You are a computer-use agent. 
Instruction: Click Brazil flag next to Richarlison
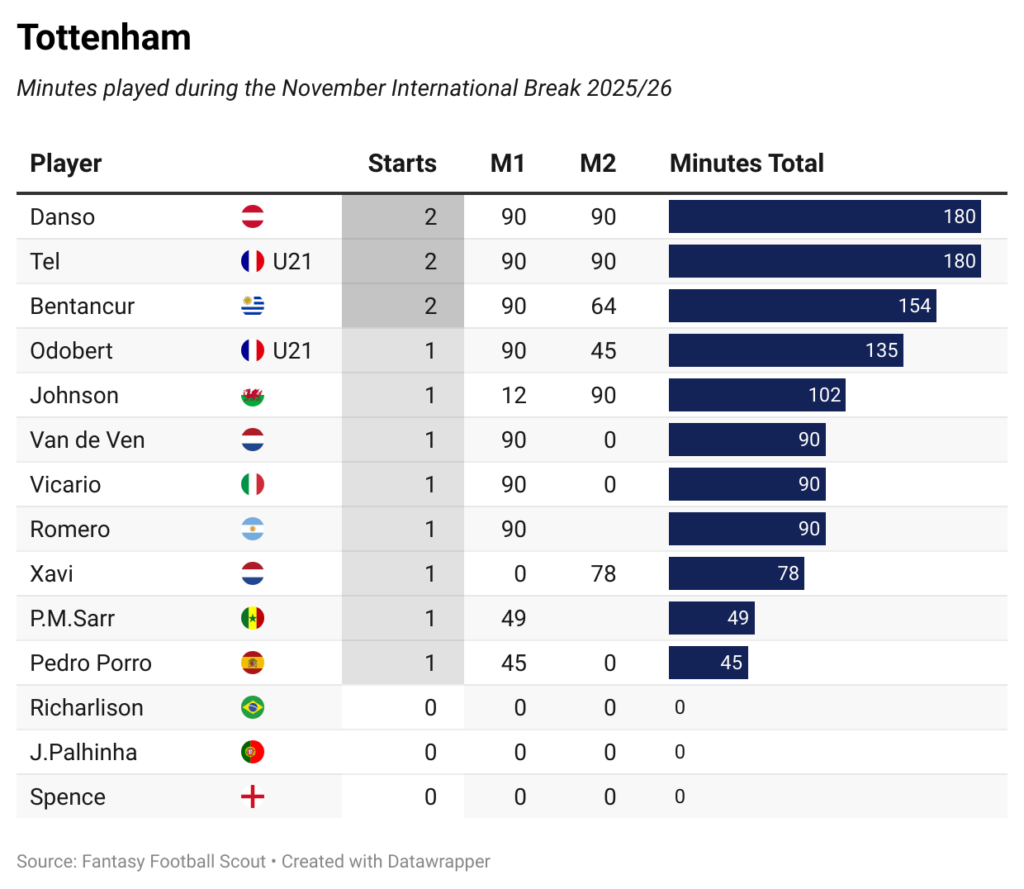tap(252, 708)
